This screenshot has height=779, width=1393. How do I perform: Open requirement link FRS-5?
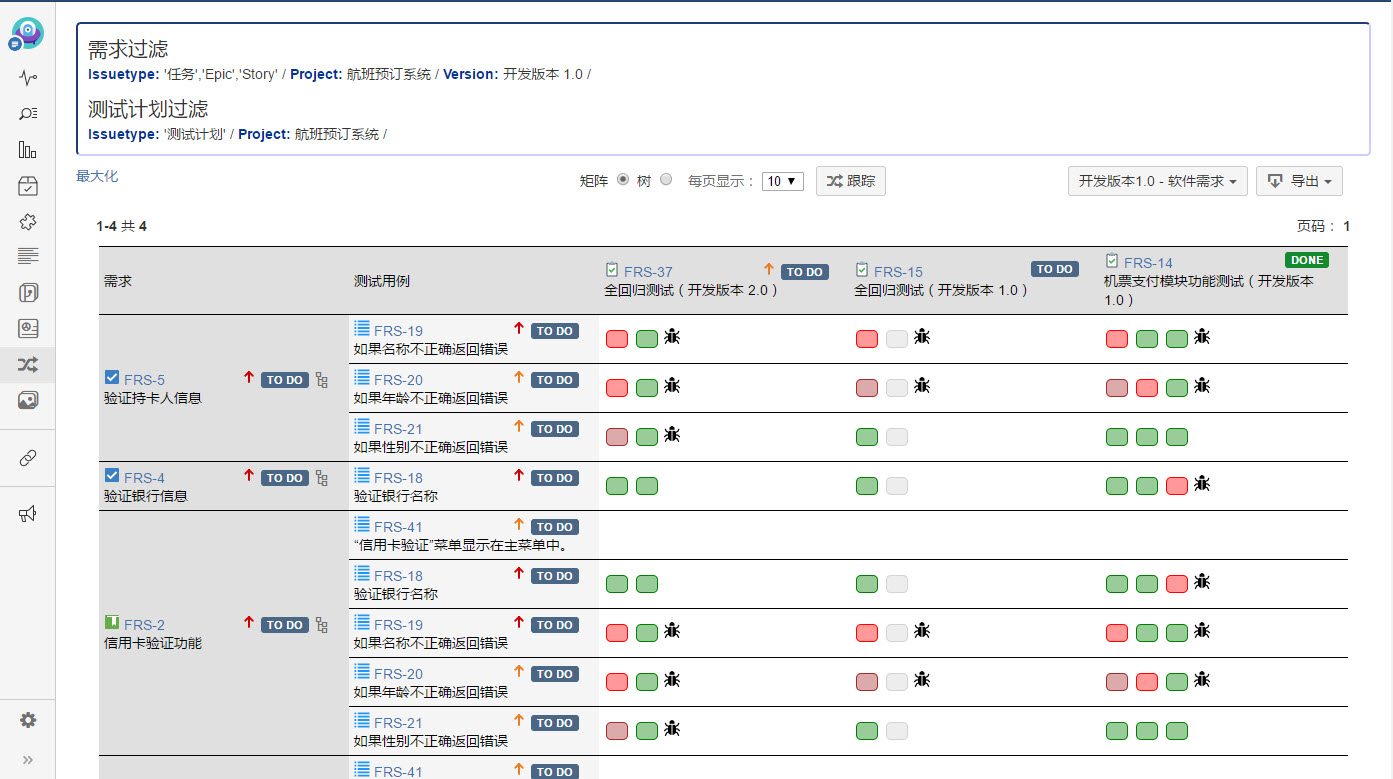[144, 380]
